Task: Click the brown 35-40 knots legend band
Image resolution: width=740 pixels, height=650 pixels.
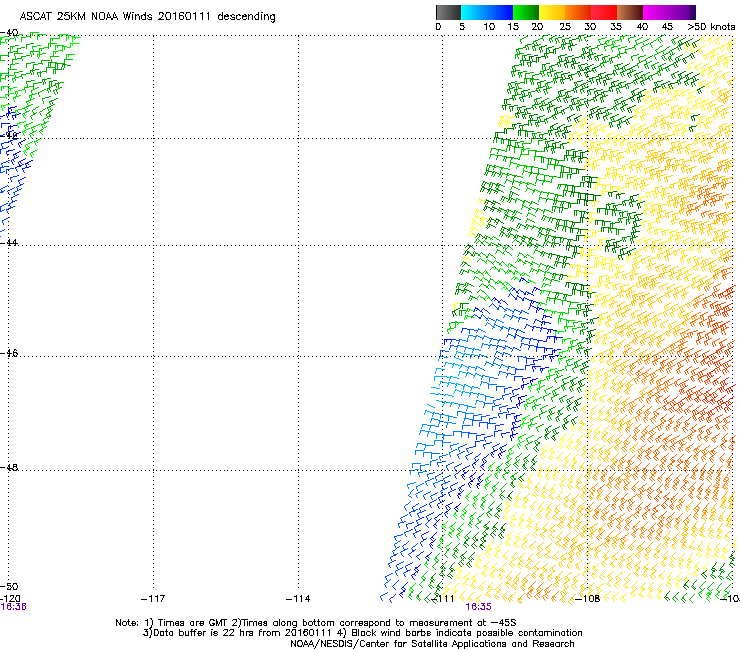Action: coord(630,12)
